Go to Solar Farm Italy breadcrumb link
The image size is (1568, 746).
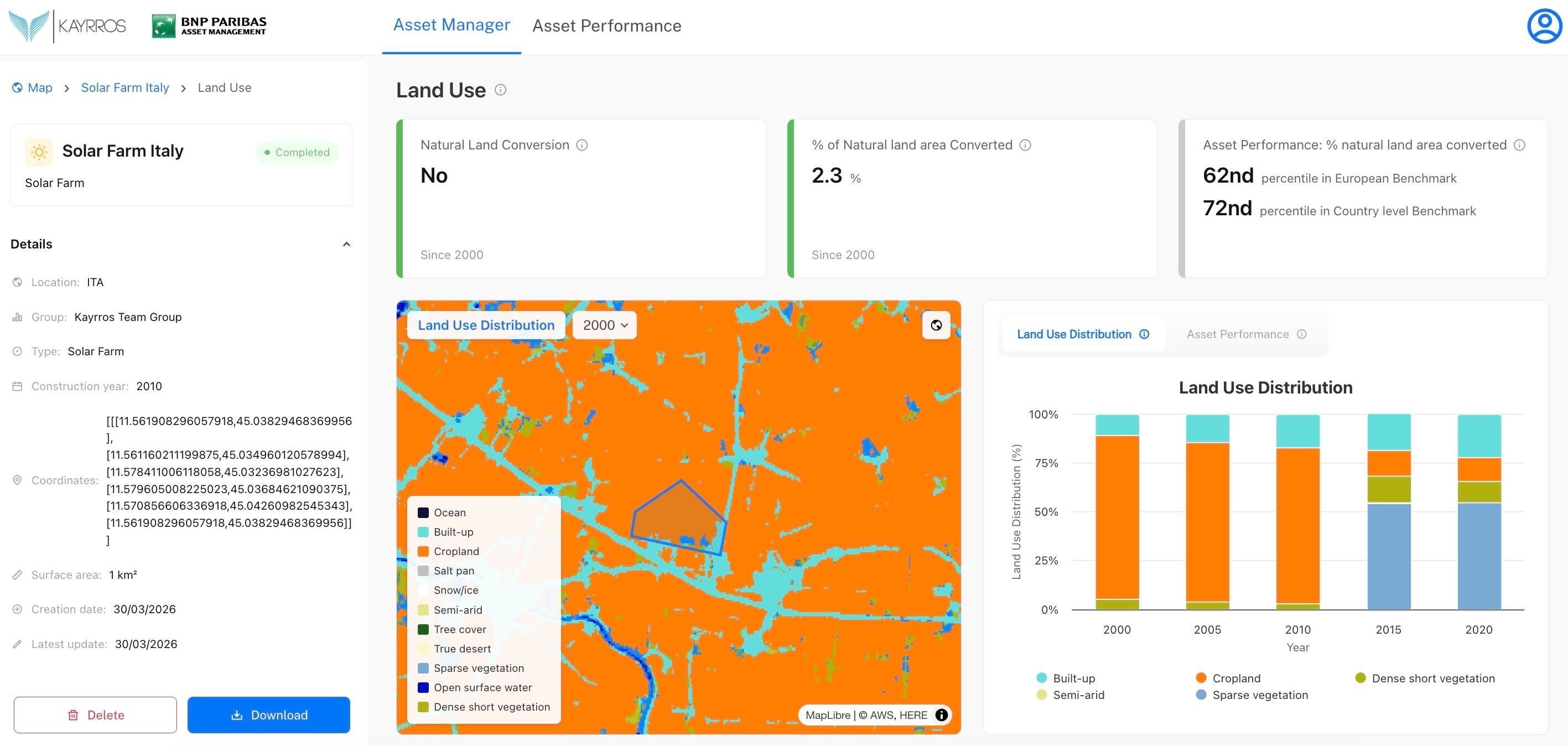[125, 87]
